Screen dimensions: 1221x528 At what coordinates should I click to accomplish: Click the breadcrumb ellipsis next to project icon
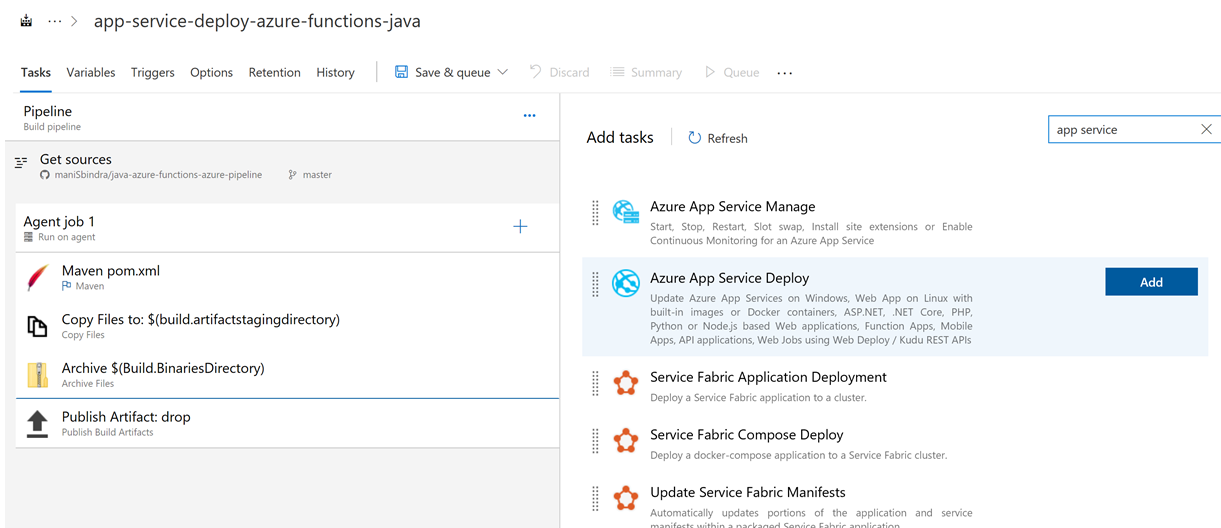click(55, 21)
